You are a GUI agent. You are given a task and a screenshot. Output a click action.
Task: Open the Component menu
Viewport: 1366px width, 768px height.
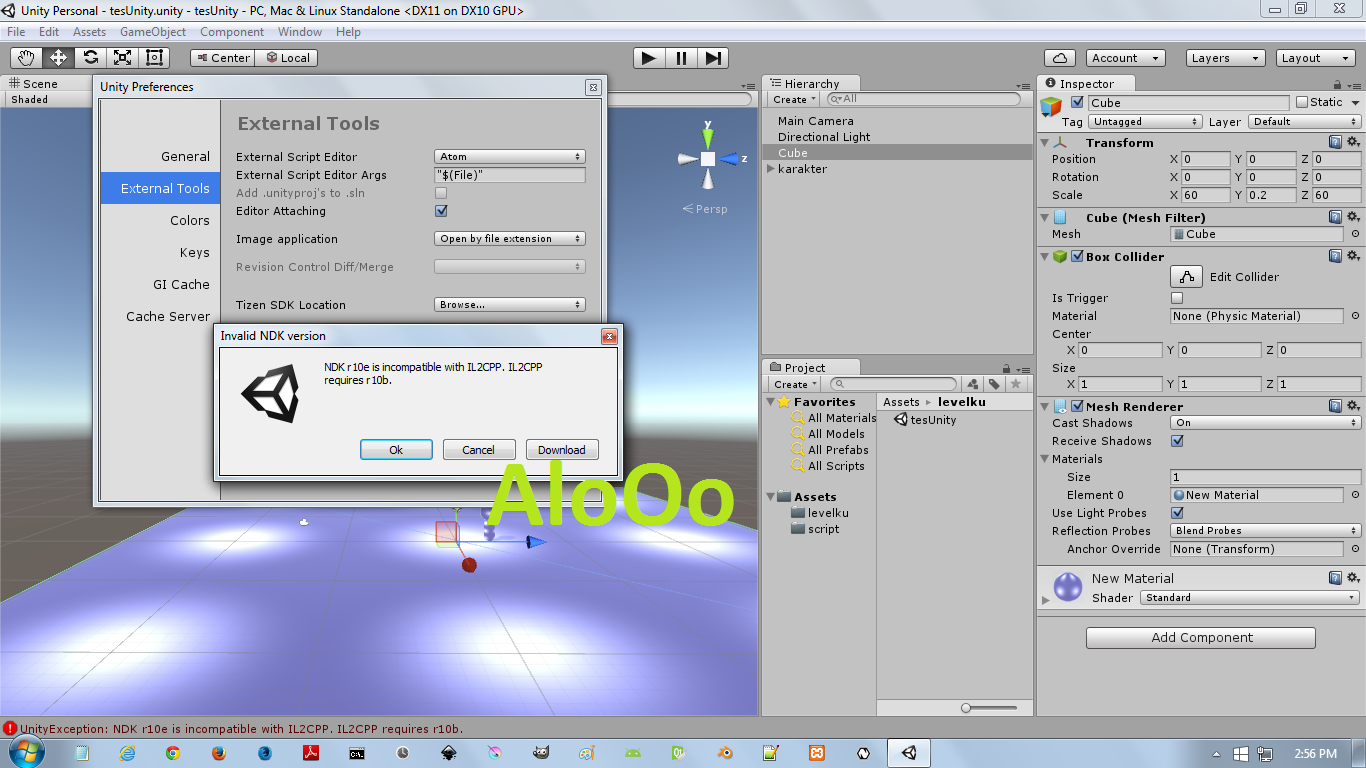point(232,32)
